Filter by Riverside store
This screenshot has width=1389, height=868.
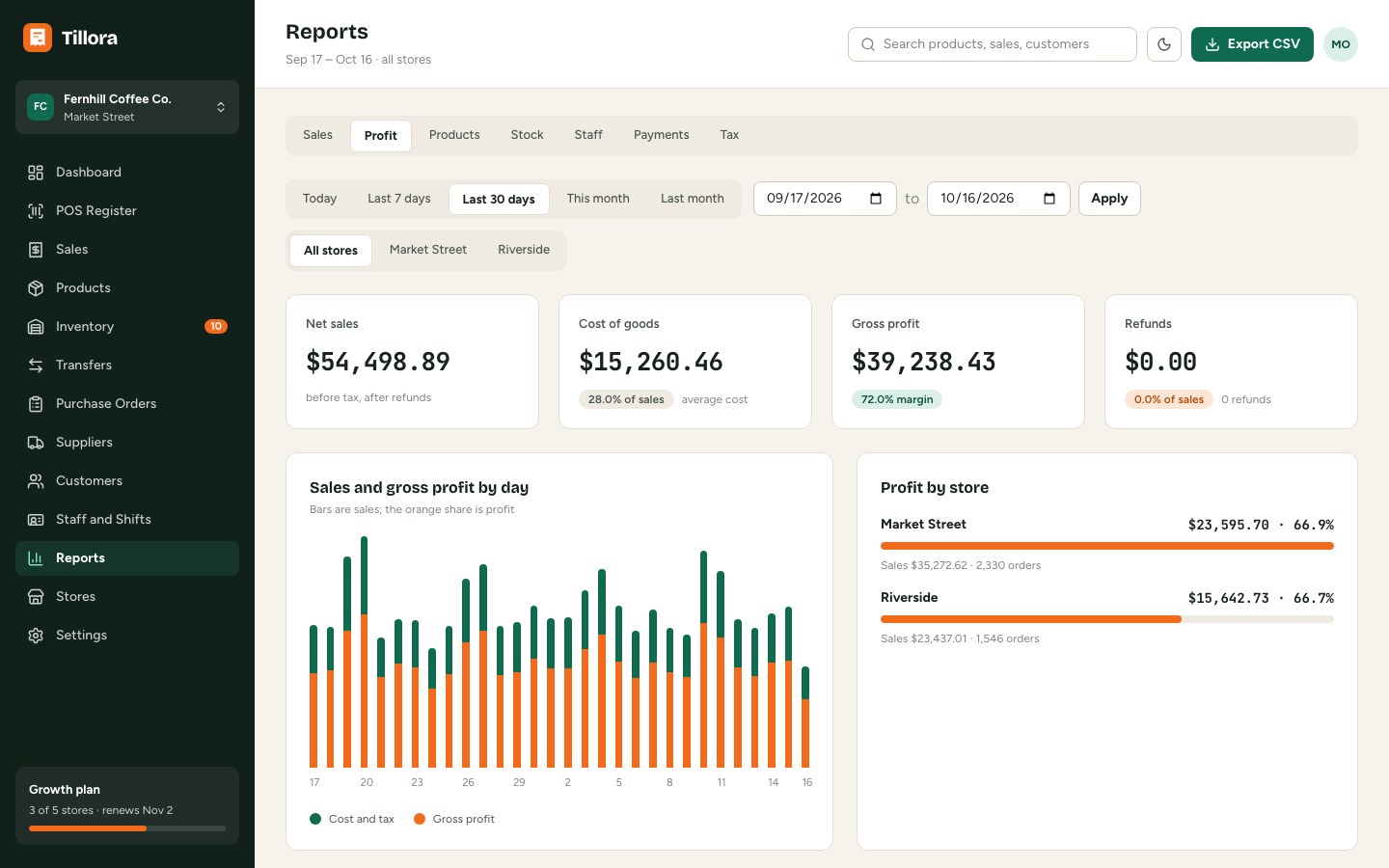pos(524,250)
